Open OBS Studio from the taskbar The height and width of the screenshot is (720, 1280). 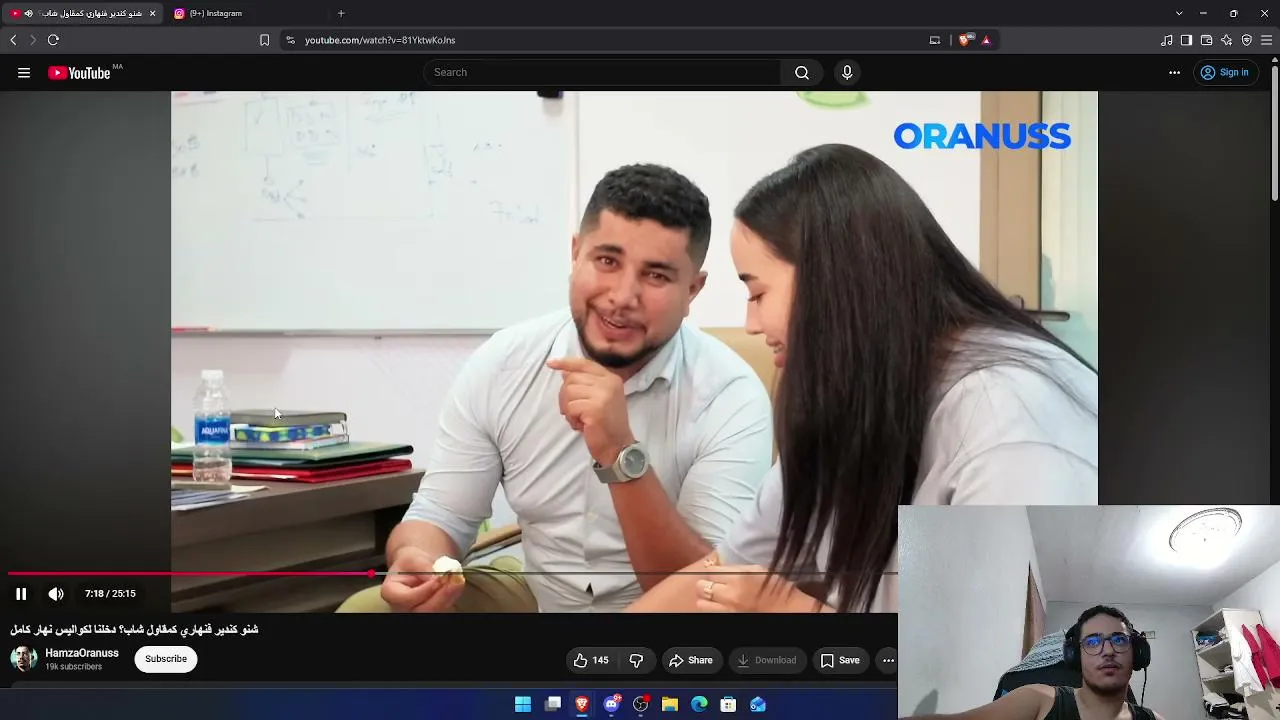tap(641, 704)
